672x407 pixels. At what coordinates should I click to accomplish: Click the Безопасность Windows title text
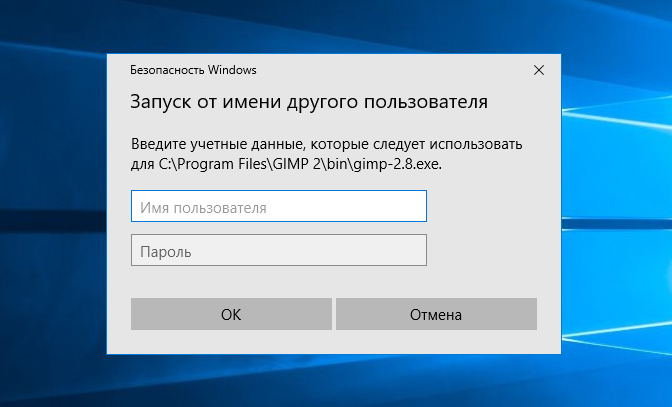click(x=193, y=70)
